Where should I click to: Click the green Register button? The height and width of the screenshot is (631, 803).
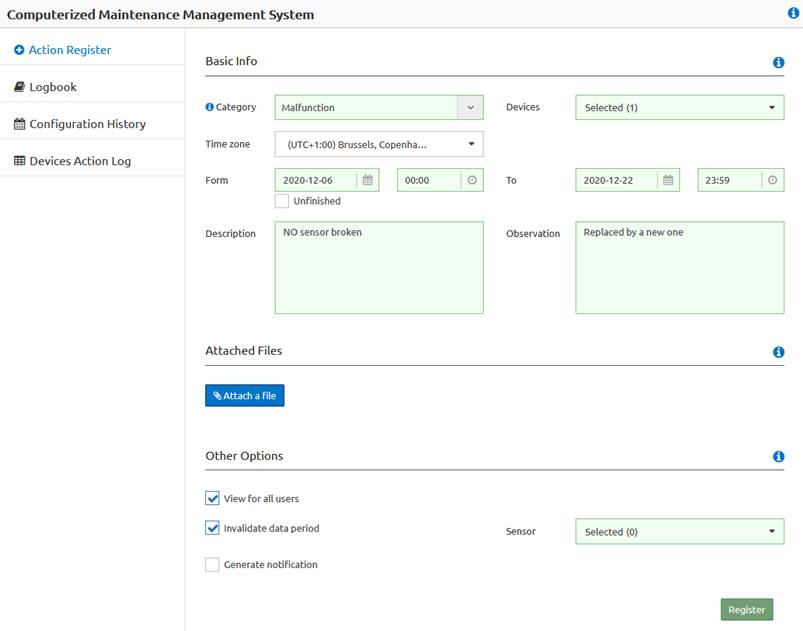[747, 609]
